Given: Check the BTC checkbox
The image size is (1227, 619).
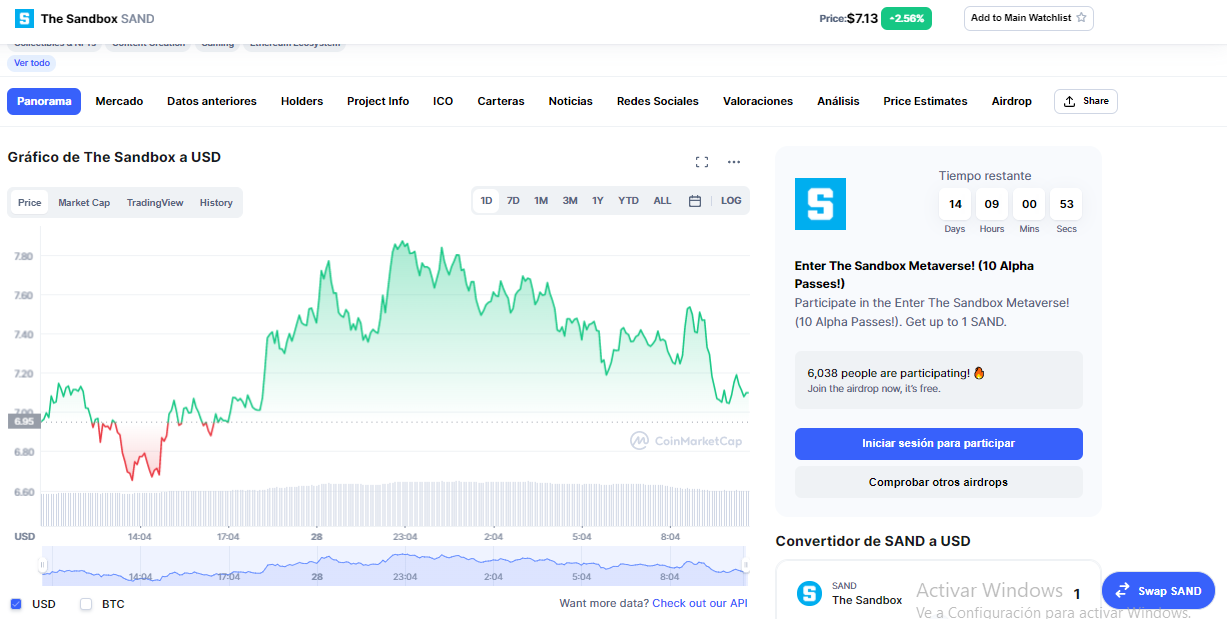Looking at the screenshot, I should tap(86, 604).
